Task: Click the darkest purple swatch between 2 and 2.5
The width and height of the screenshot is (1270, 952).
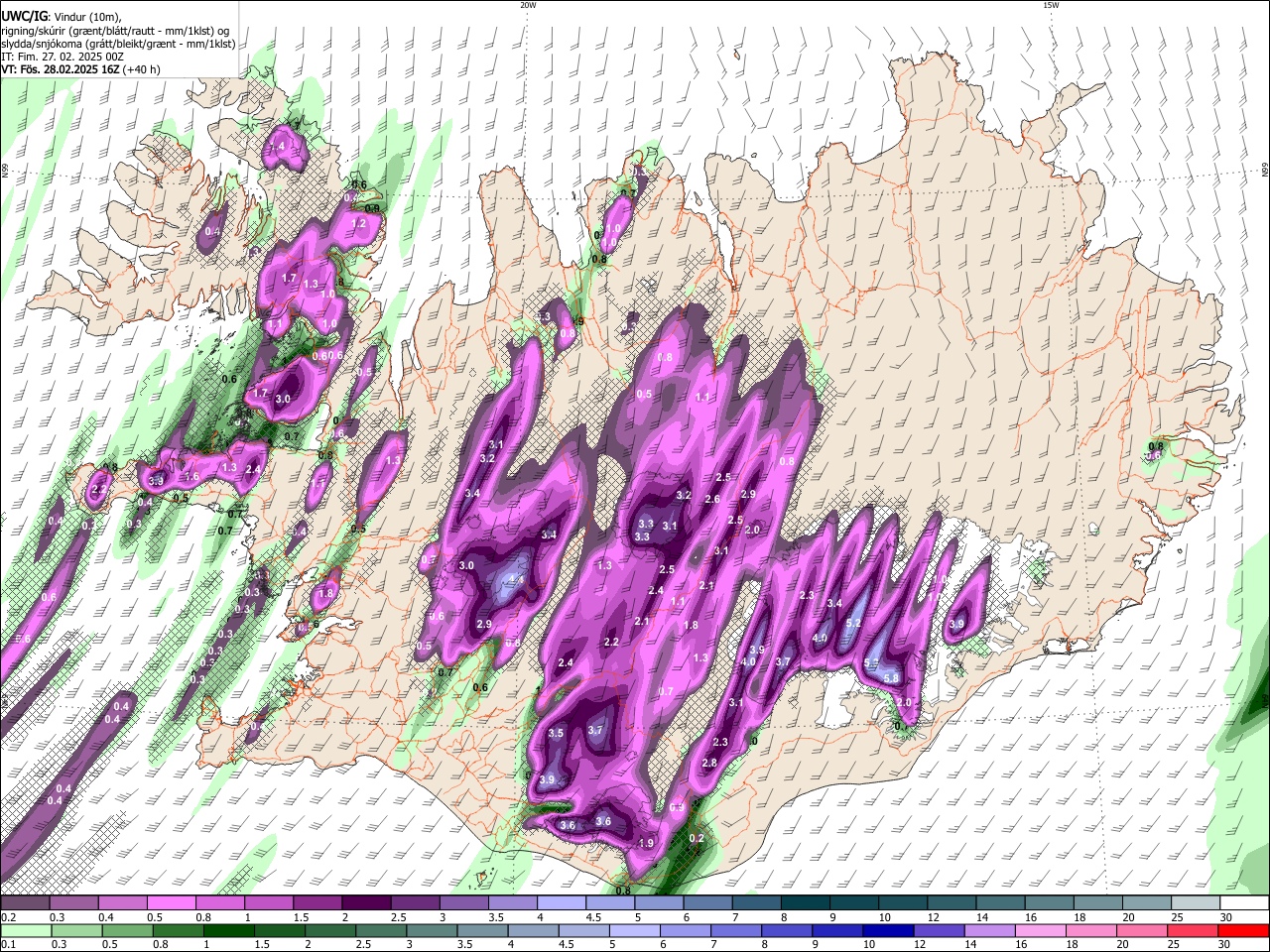Action: pyautogui.click(x=365, y=903)
